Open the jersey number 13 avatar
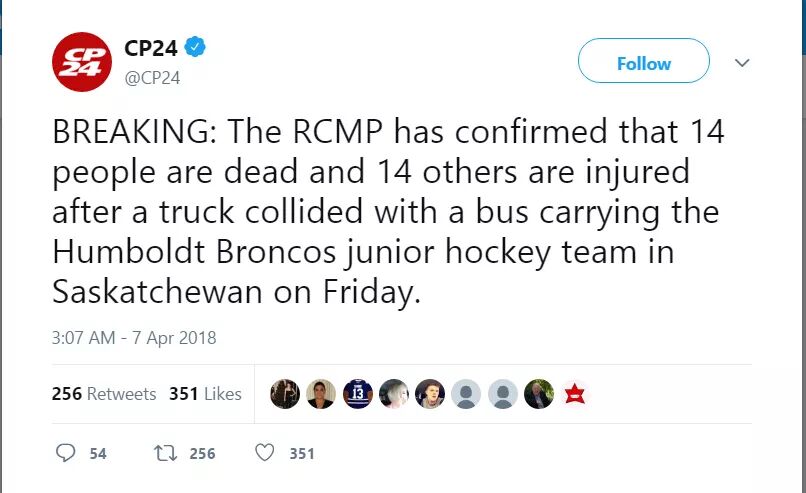The height and width of the screenshot is (493, 806). [x=357, y=394]
